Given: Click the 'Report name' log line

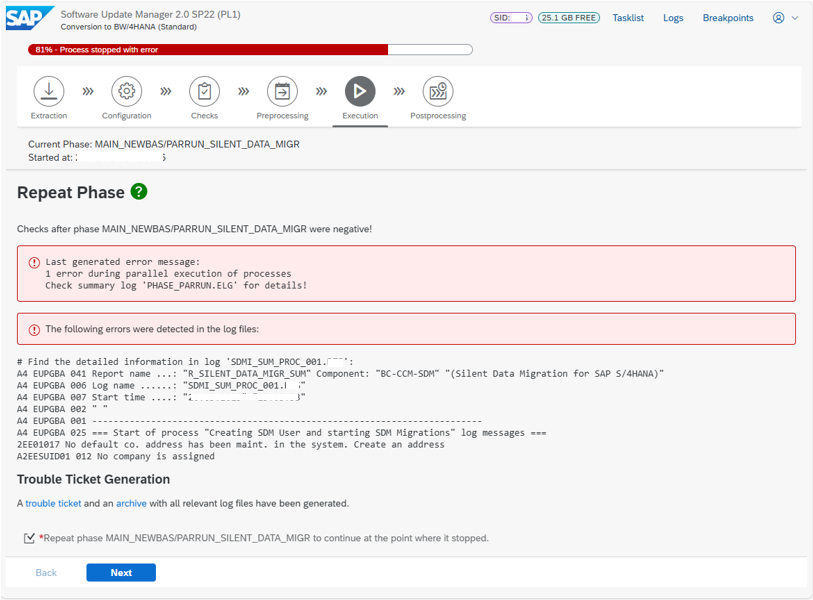Looking at the screenshot, I should tap(340, 373).
